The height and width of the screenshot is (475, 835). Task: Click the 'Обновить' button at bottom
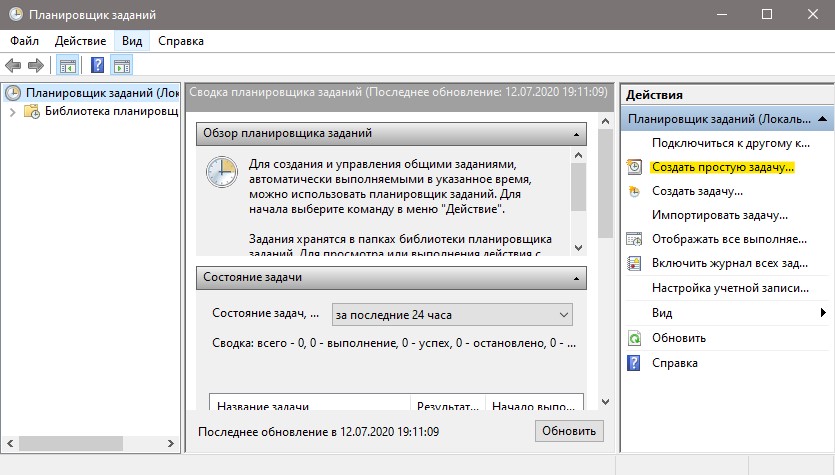click(x=569, y=431)
